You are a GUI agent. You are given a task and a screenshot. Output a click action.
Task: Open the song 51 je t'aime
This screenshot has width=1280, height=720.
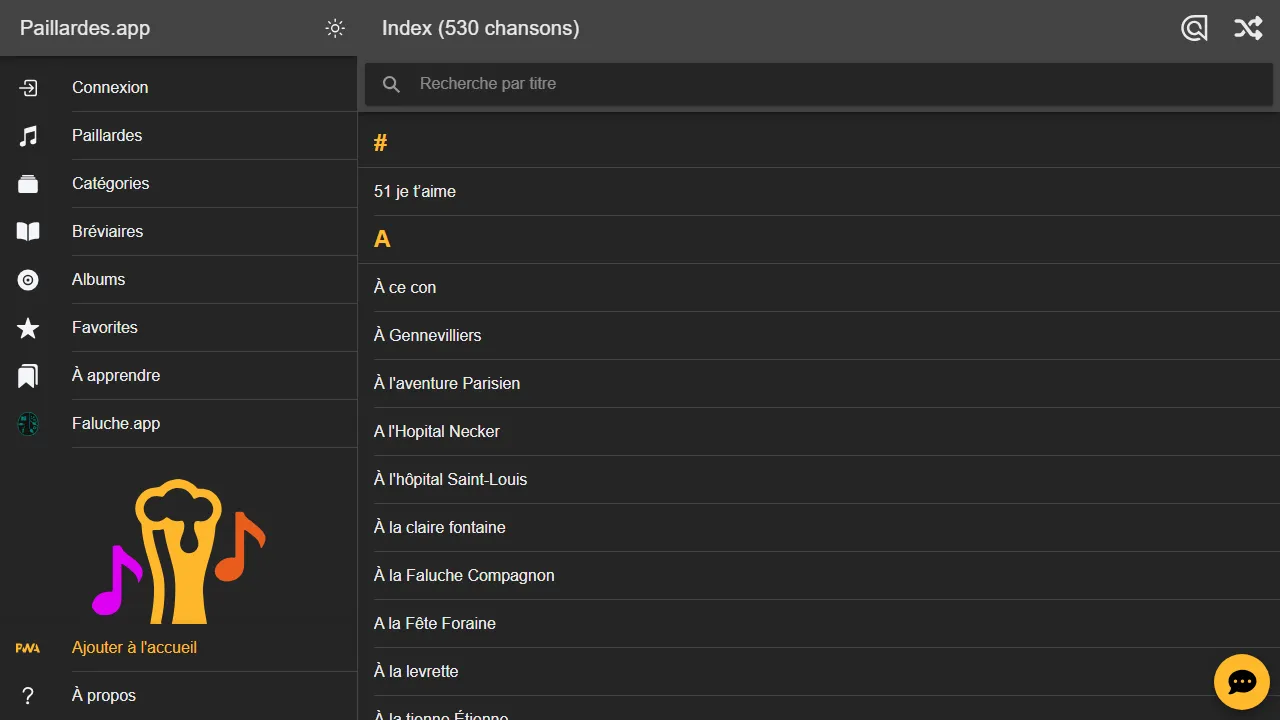415,192
